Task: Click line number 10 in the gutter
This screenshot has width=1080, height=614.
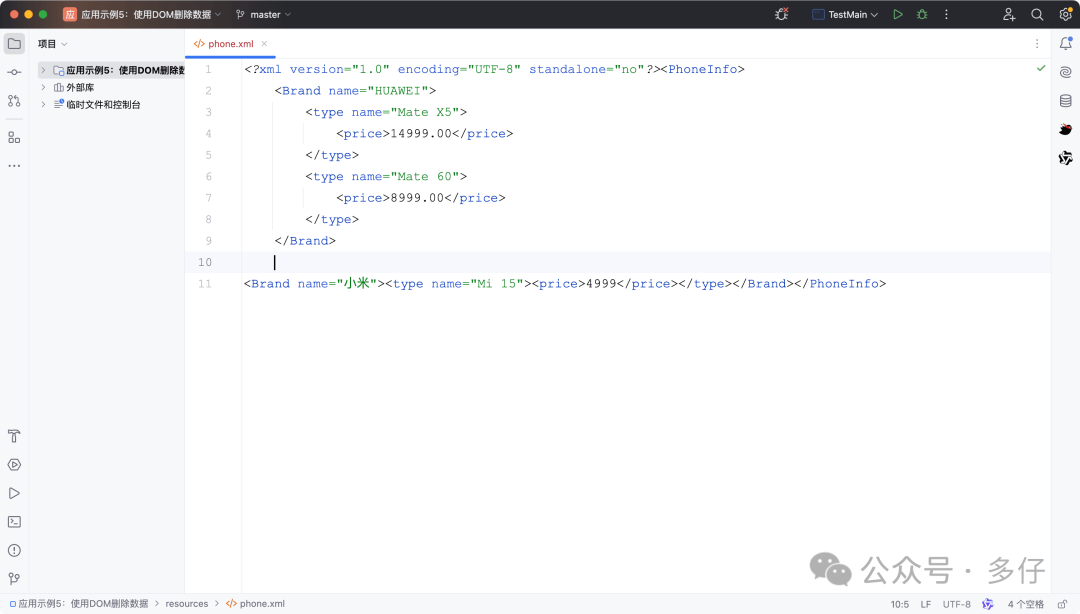Action: tap(205, 263)
